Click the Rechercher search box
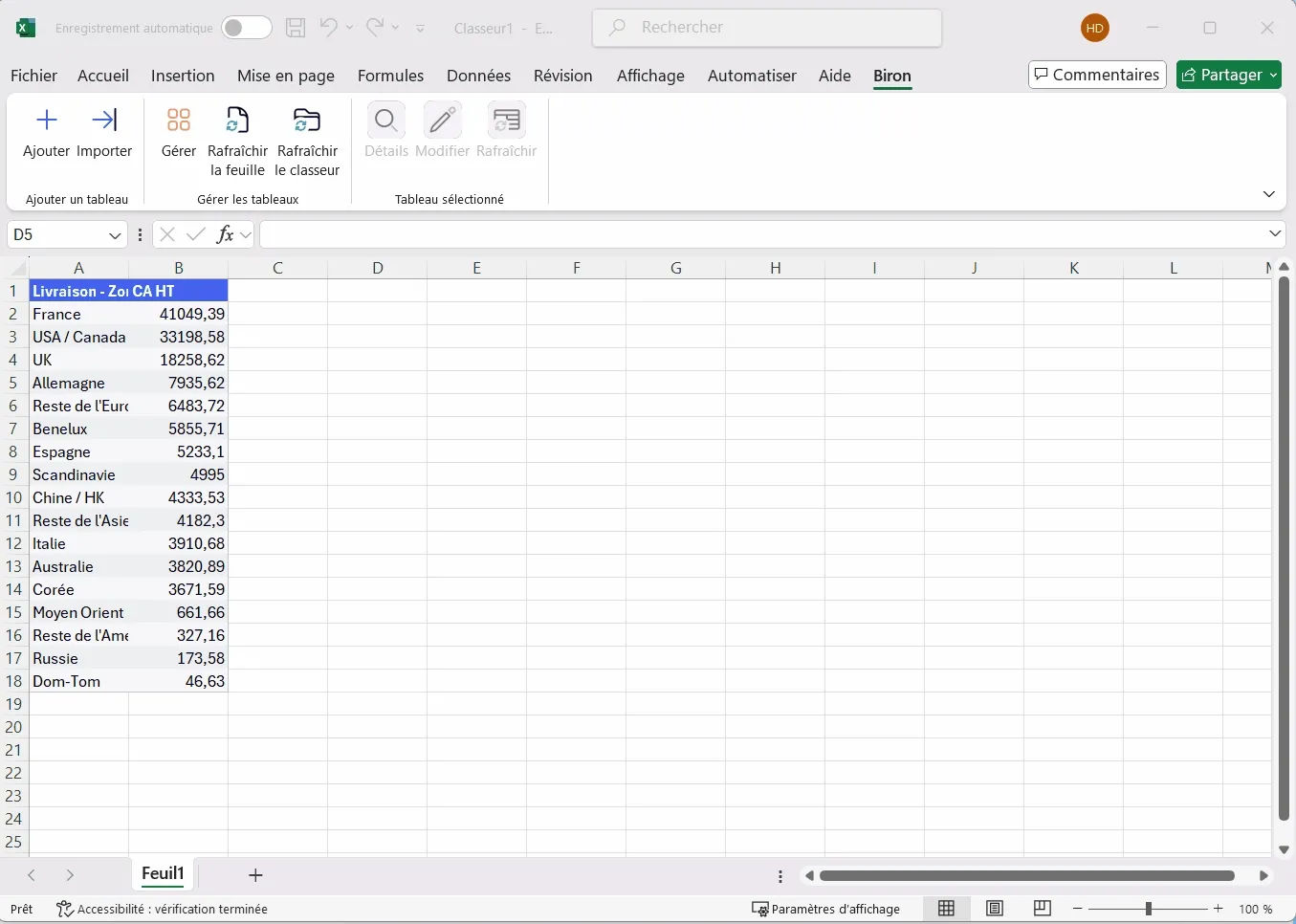The height and width of the screenshot is (924, 1296). [767, 28]
